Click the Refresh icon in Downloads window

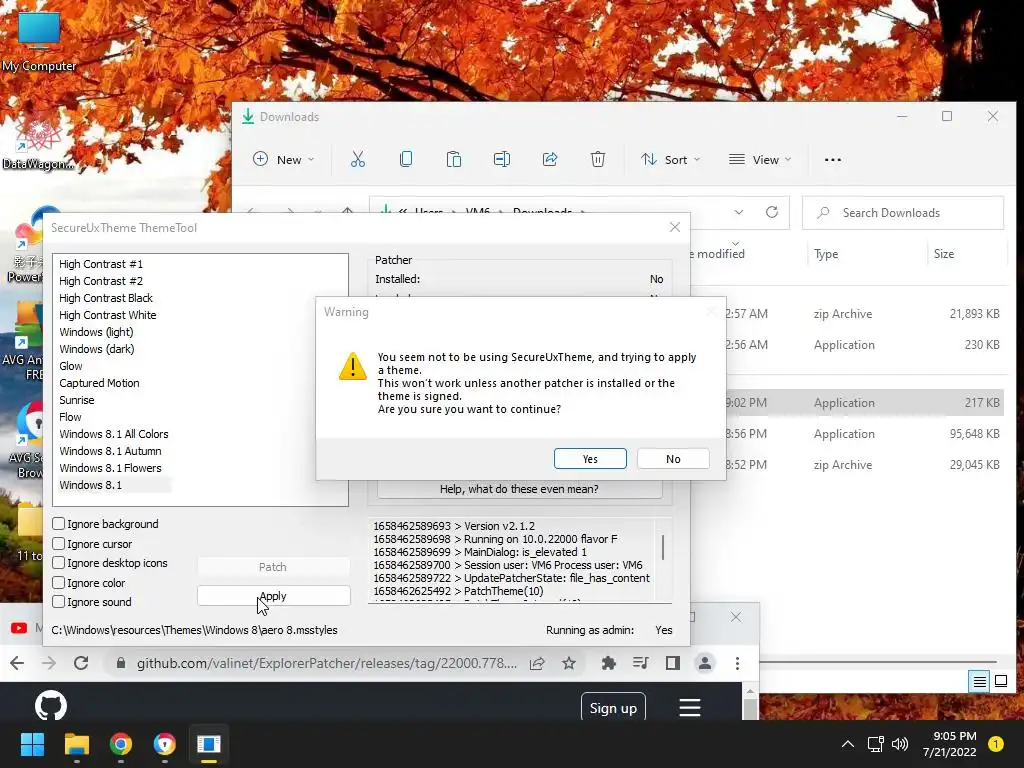click(772, 212)
